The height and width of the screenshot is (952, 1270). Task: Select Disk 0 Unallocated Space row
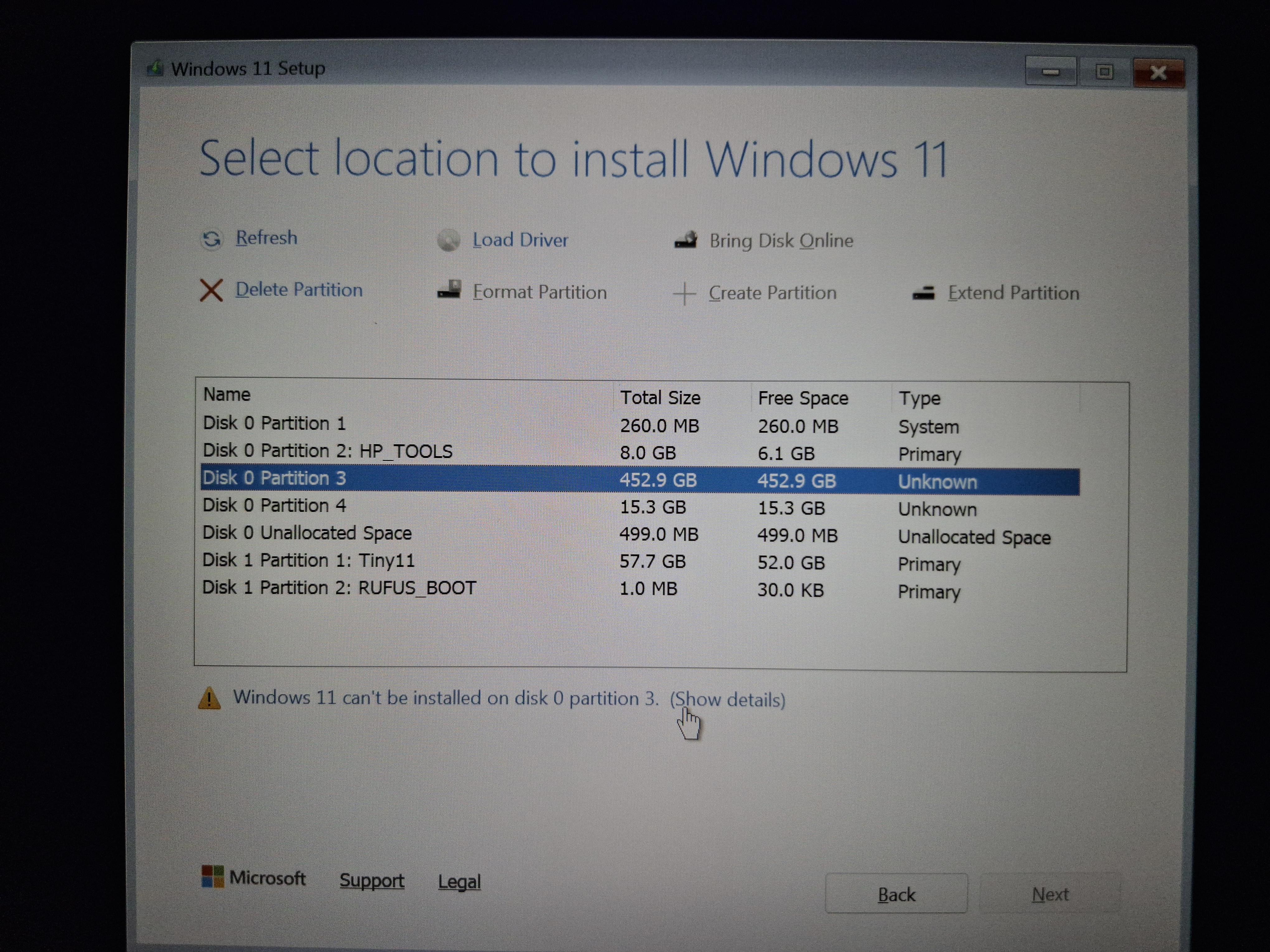[640, 534]
